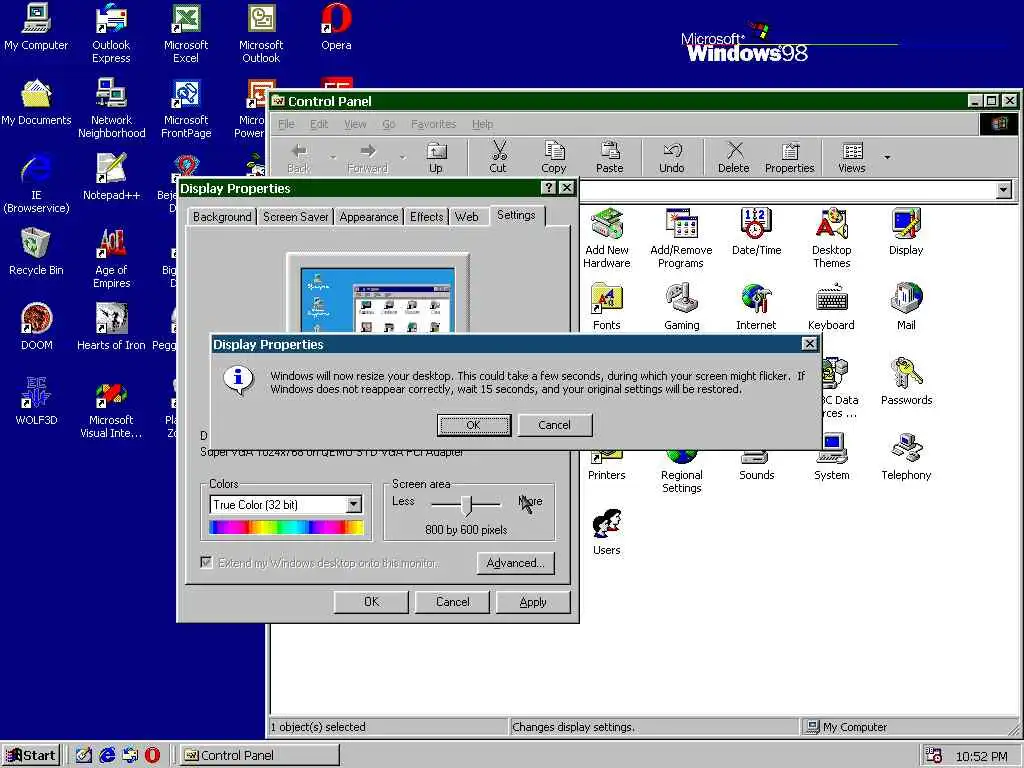Toggle Extend my Windows desktop checkbox
Image resolution: width=1024 pixels, height=768 pixels.
(206, 562)
